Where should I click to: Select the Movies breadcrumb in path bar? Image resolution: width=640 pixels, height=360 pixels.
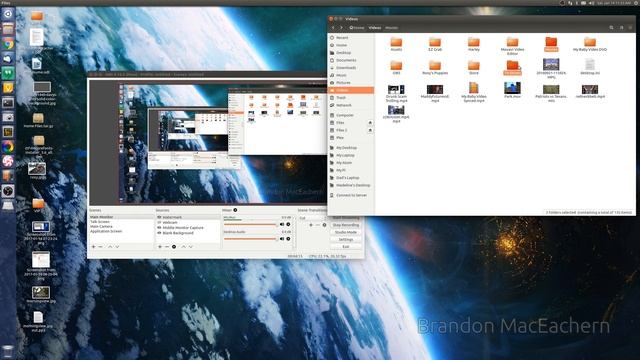click(391, 28)
